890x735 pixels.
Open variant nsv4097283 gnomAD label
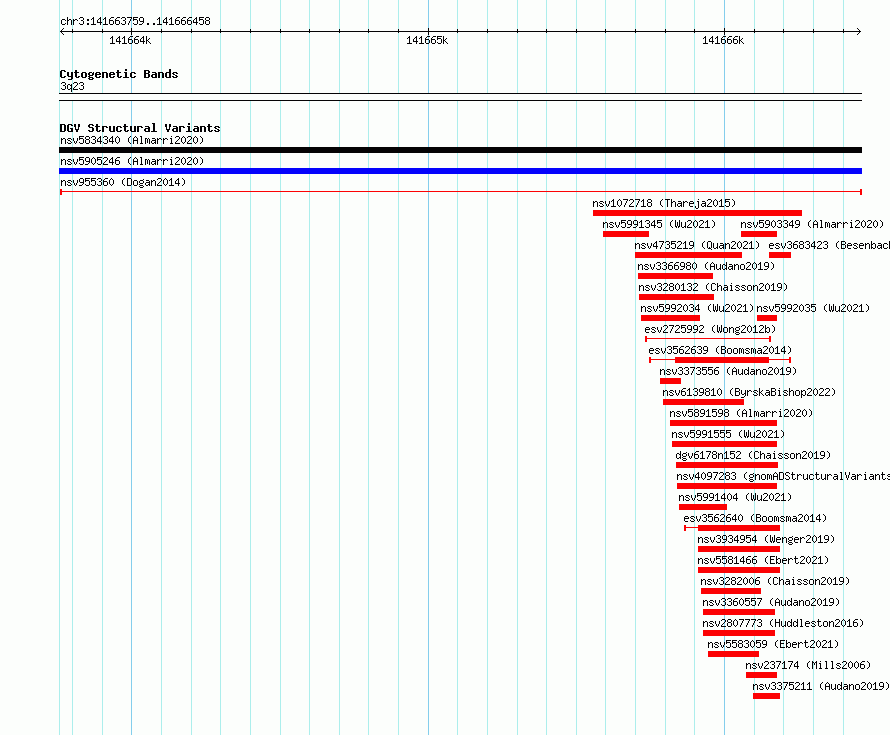(783, 476)
